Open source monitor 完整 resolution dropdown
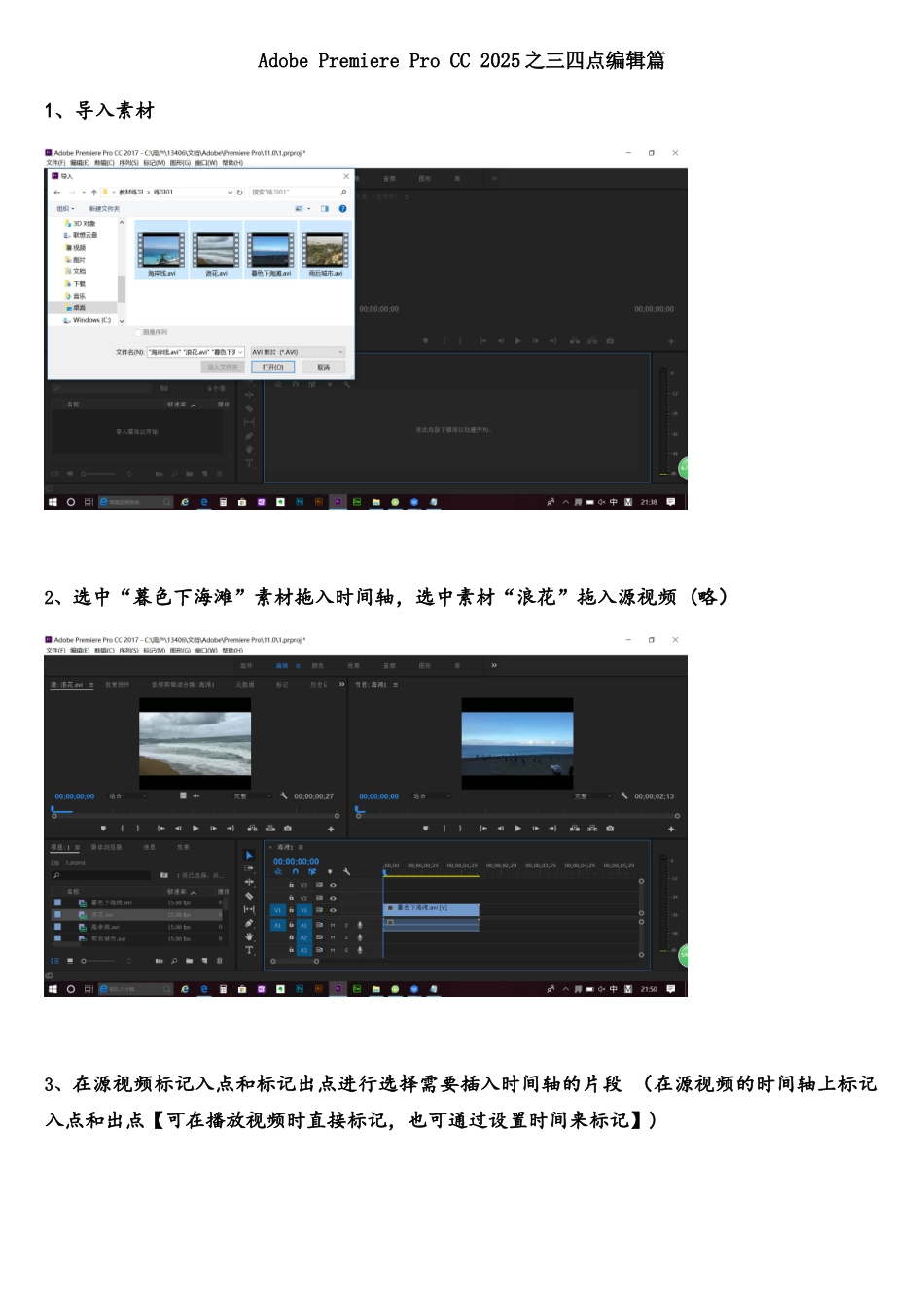This screenshot has height=1307, width=924. (252, 796)
